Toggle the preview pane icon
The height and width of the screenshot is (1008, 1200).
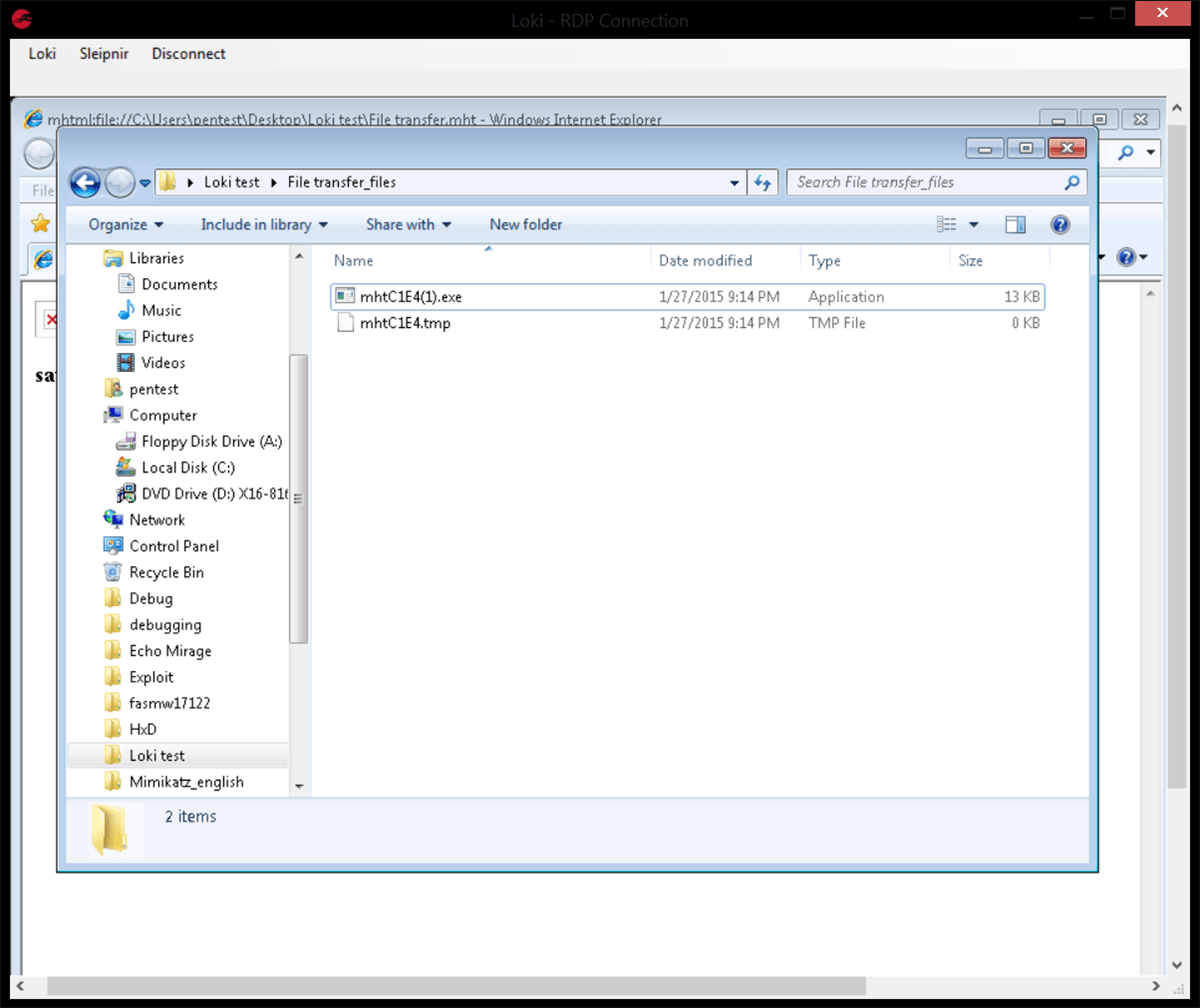1015,225
